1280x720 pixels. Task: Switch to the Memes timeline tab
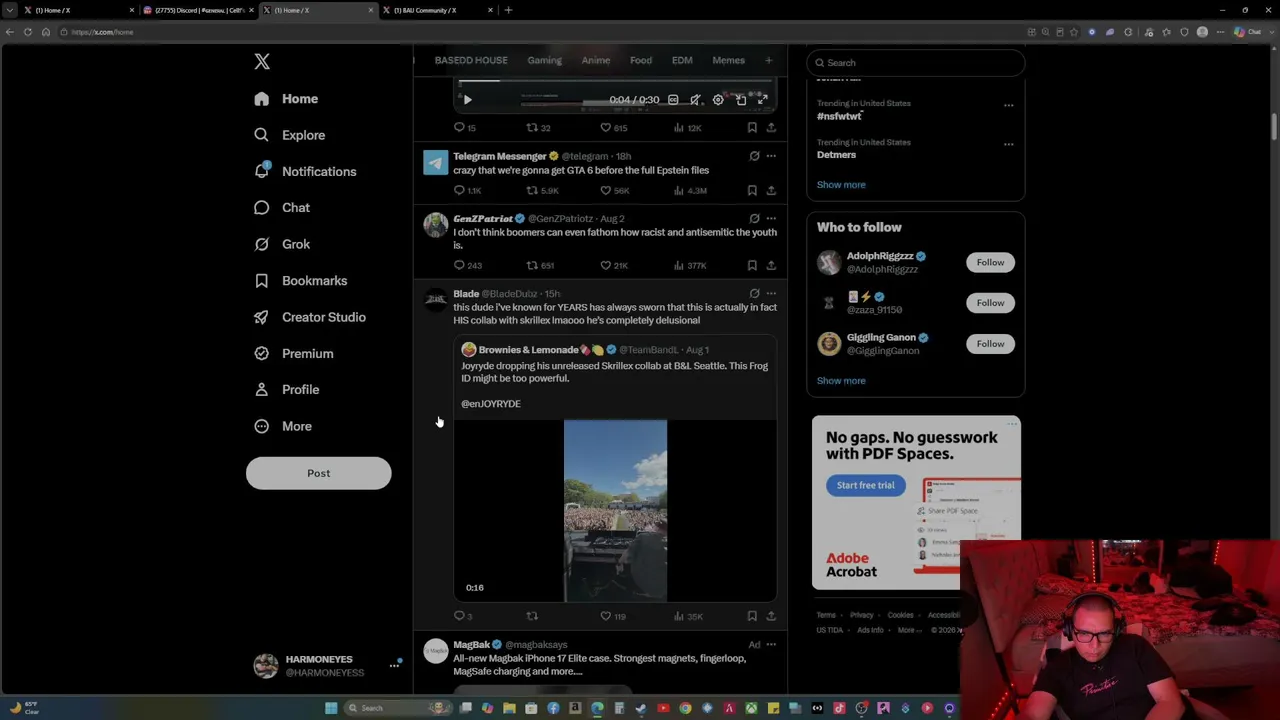click(729, 60)
